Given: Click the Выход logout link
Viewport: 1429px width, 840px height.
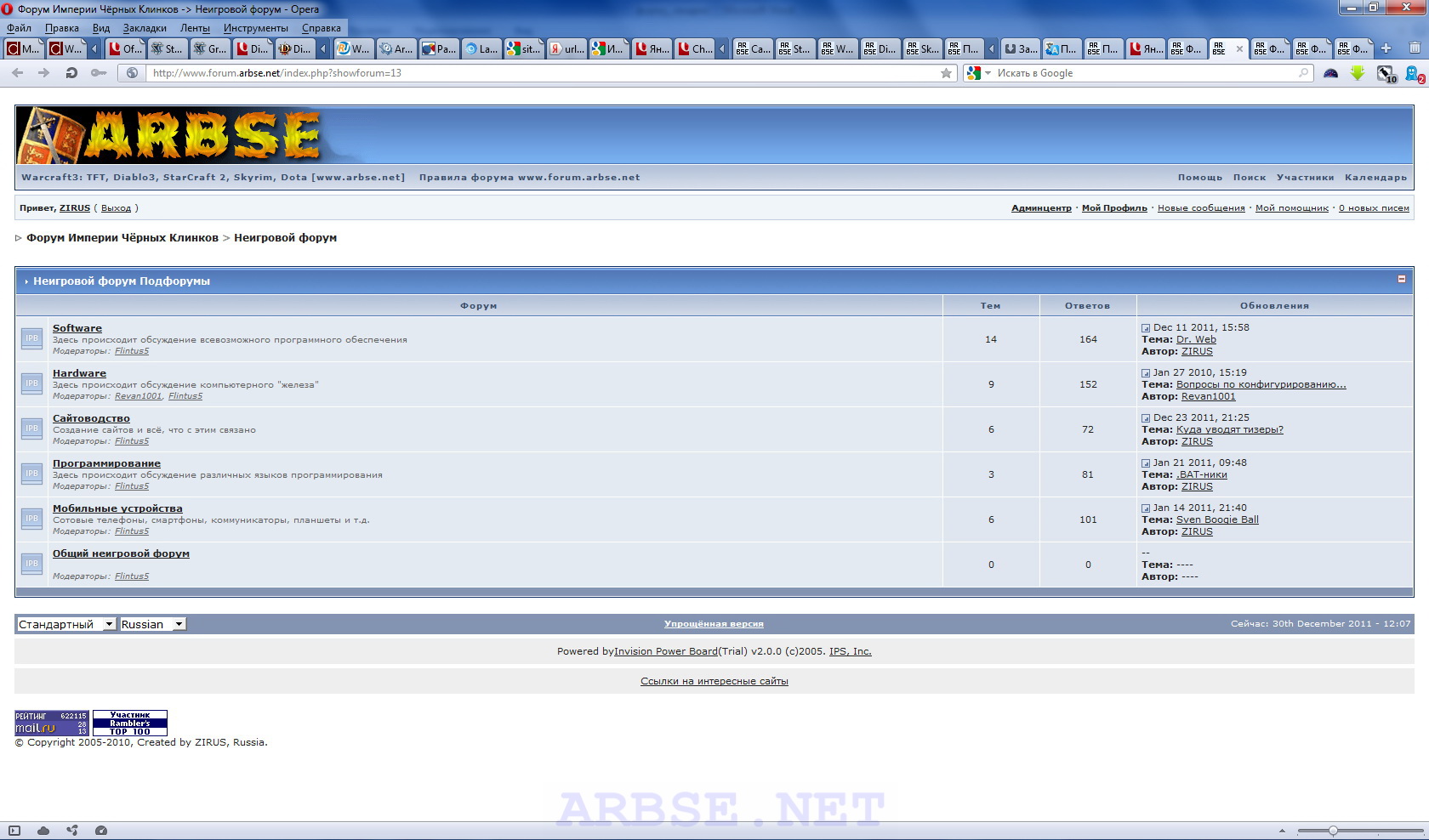Looking at the screenshot, I should 116,208.
